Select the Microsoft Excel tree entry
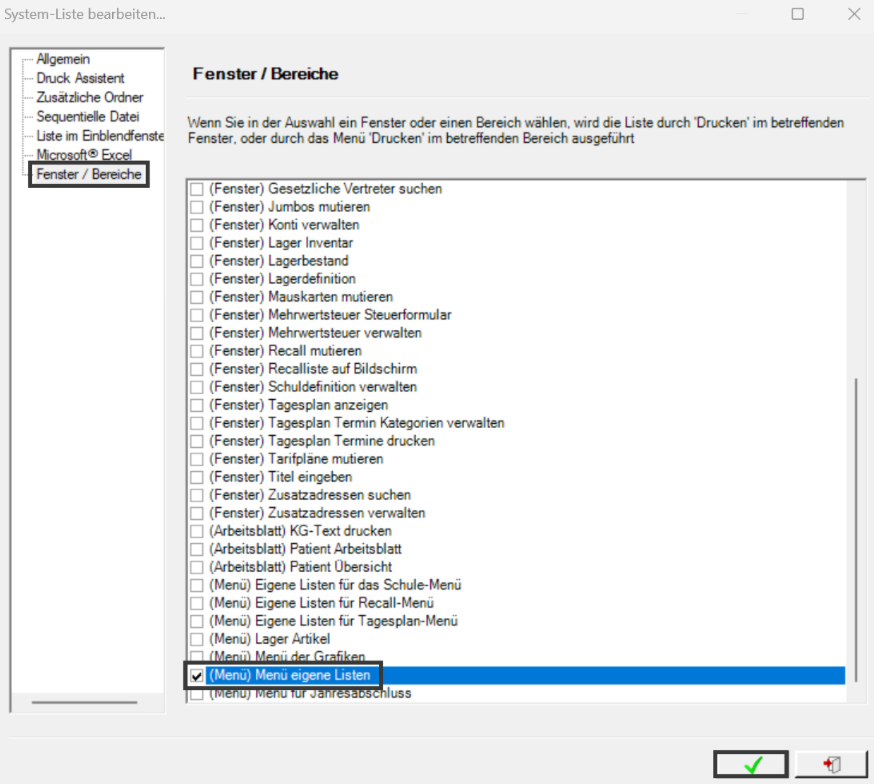The height and width of the screenshot is (784, 874). click(x=84, y=154)
